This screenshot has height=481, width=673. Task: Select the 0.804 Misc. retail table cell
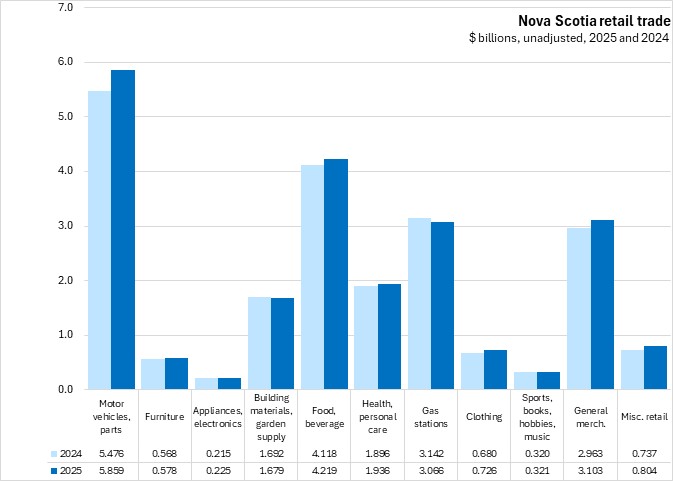tap(642, 470)
